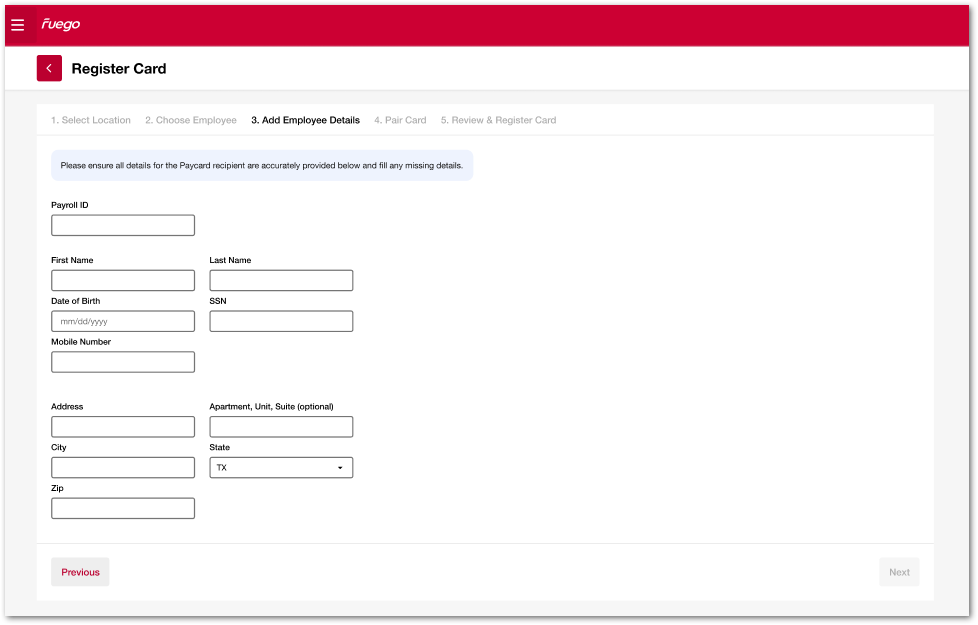This screenshot has height=625, width=978.
Task: Click the Apartment, Unit, Suite field
Action: coord(281,427)
